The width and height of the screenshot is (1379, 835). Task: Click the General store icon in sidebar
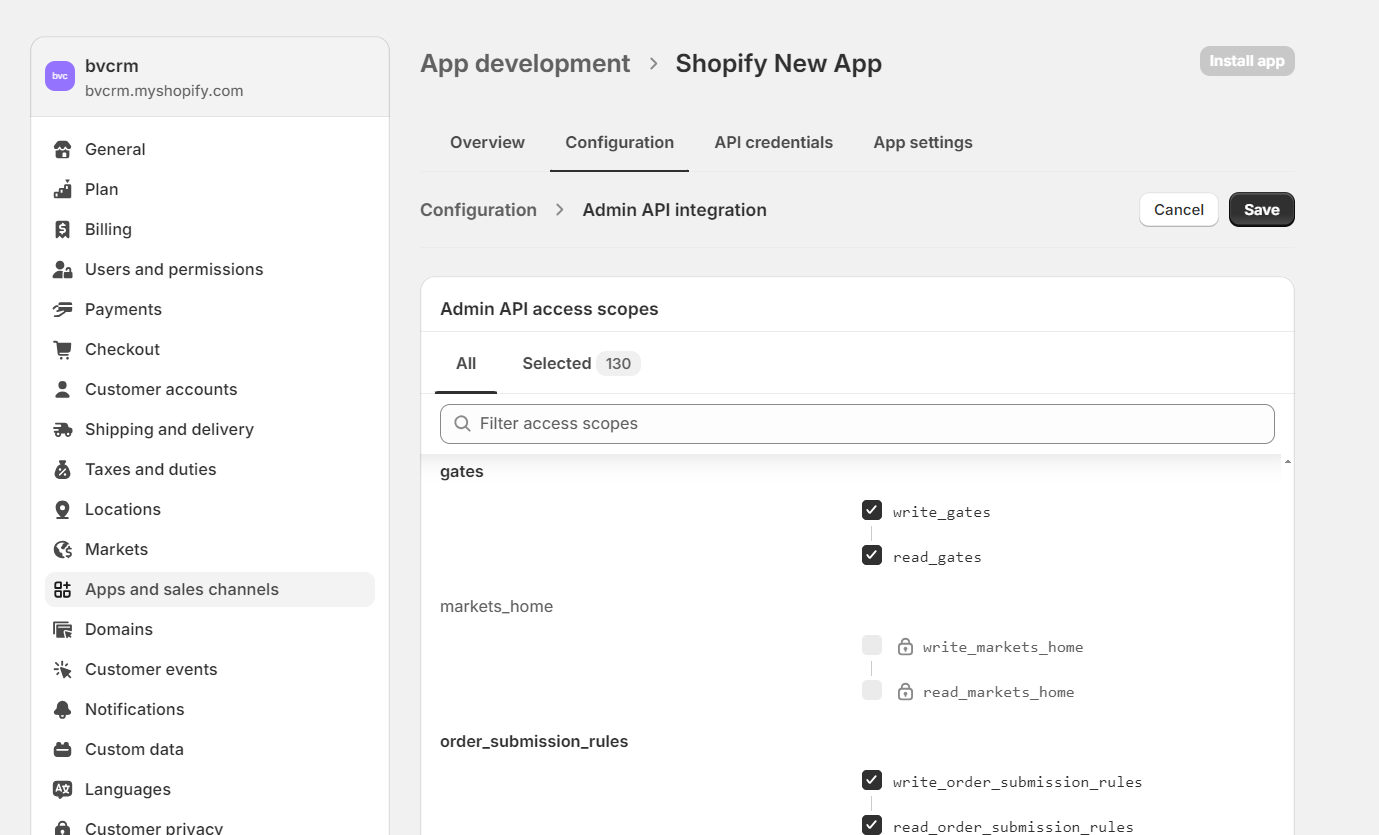(x=63, y=150)
